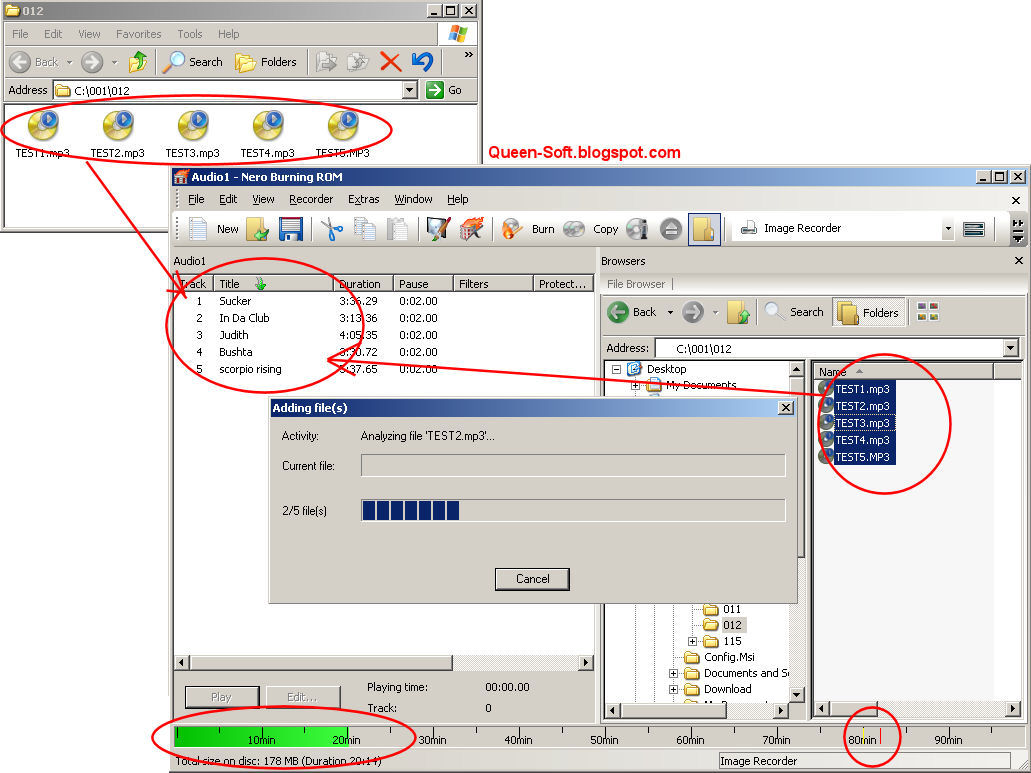
Task: Click the disc info icon after Copy
Action: pos(637,229)
